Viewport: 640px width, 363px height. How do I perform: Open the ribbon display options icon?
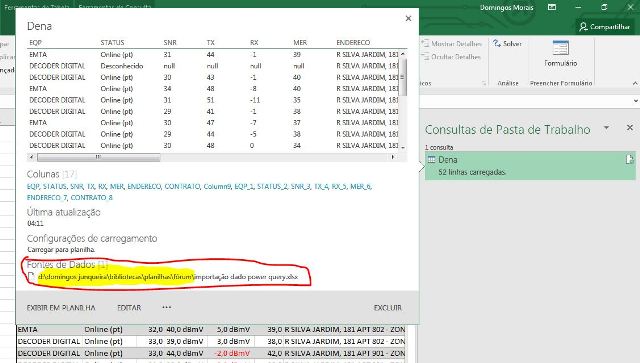(x=552, y=7)
